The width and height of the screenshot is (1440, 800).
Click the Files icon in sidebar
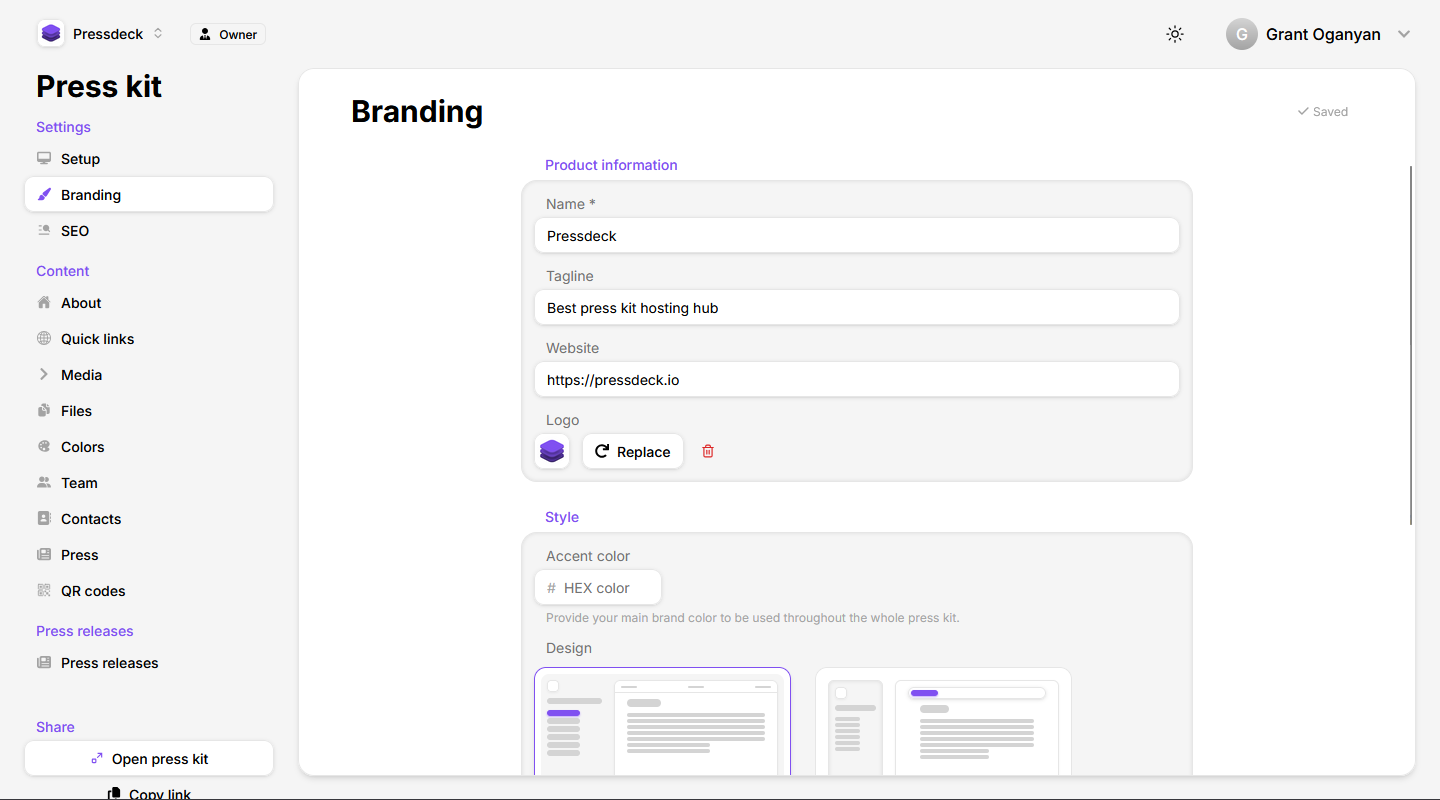[44, 411]
